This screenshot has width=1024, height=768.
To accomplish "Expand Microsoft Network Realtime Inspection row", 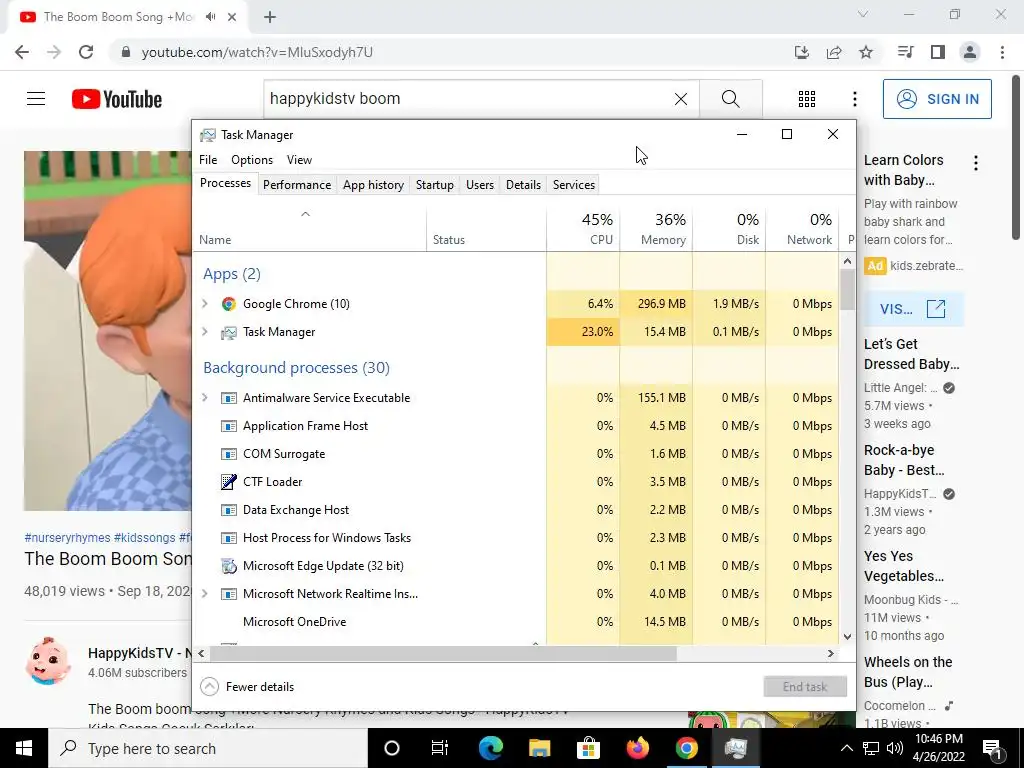I will click(204, 594).
